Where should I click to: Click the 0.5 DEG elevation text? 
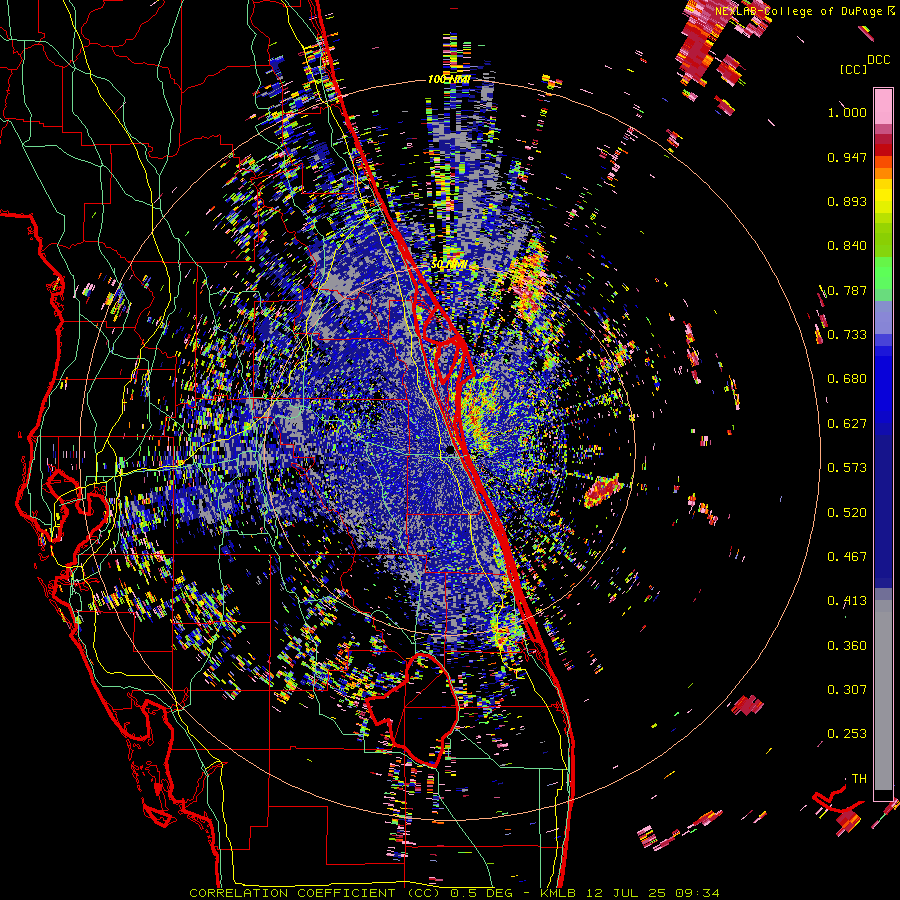(481, 893)
